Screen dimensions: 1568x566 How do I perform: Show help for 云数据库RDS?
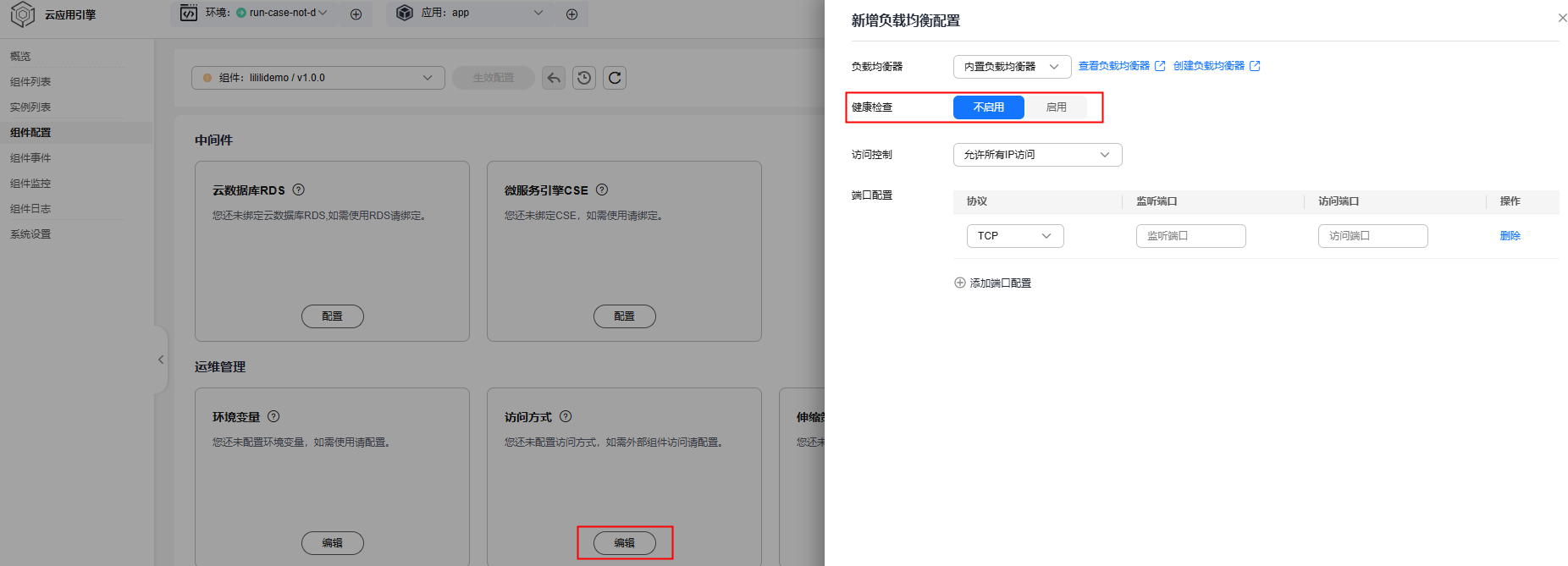[x=298, y=190]
